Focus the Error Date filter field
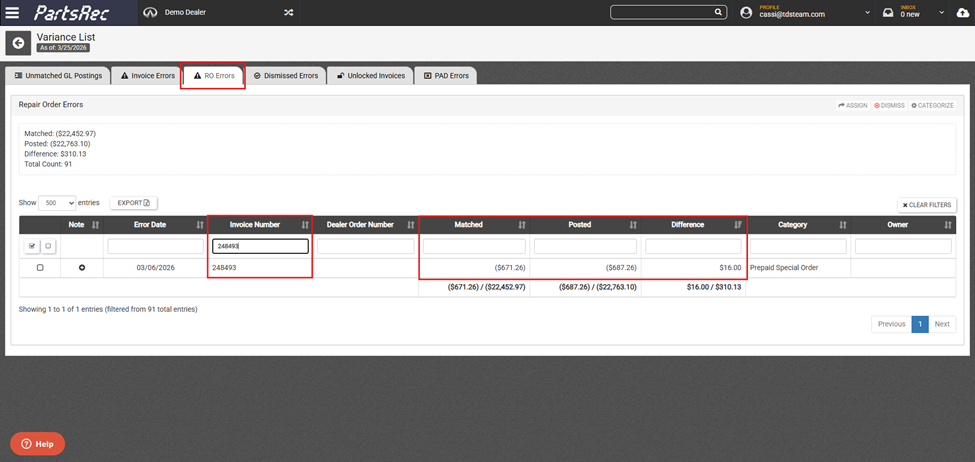975x462 pixels. coord(155,247)
